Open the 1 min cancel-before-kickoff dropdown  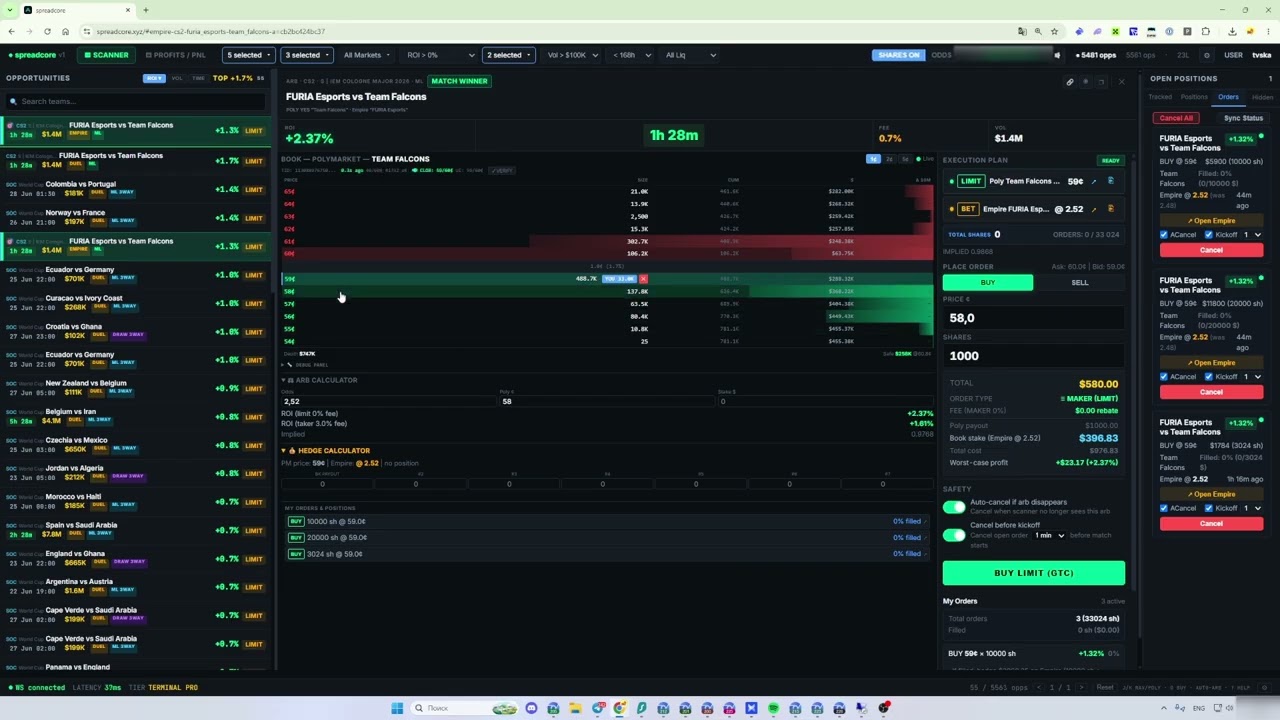[1048, 536]
